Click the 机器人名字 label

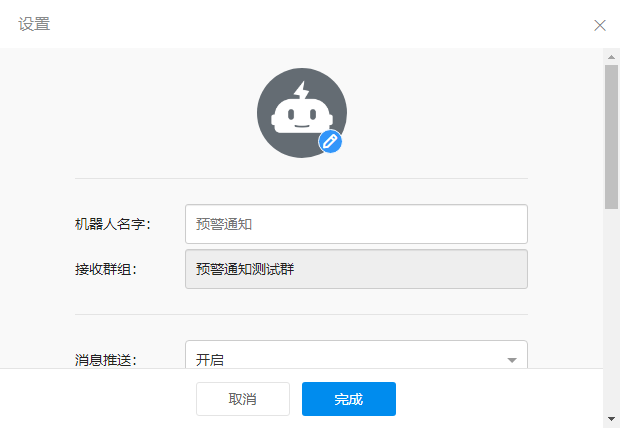(112, 224)
